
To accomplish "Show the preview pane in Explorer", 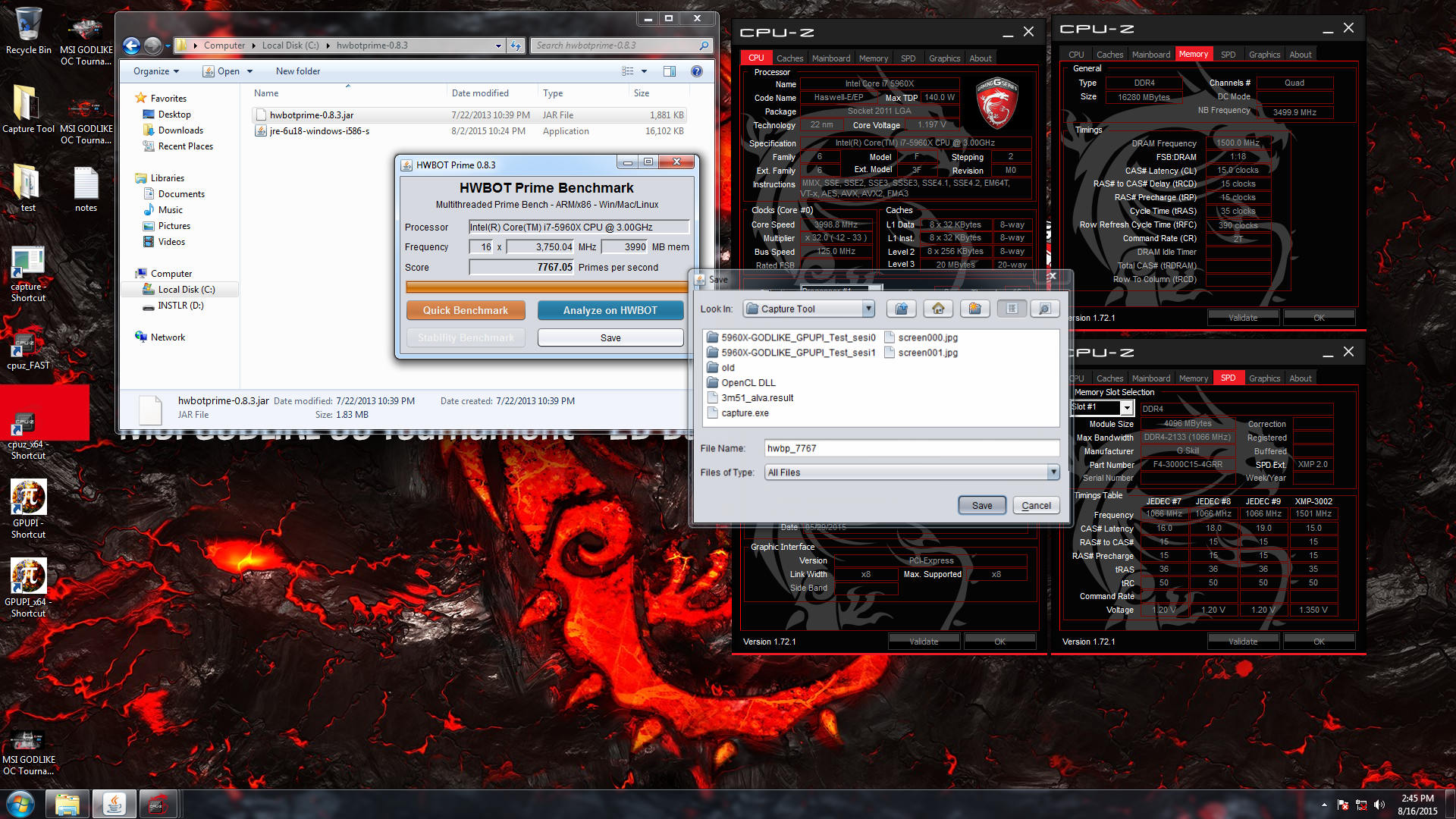I will (x=670, y=71).
